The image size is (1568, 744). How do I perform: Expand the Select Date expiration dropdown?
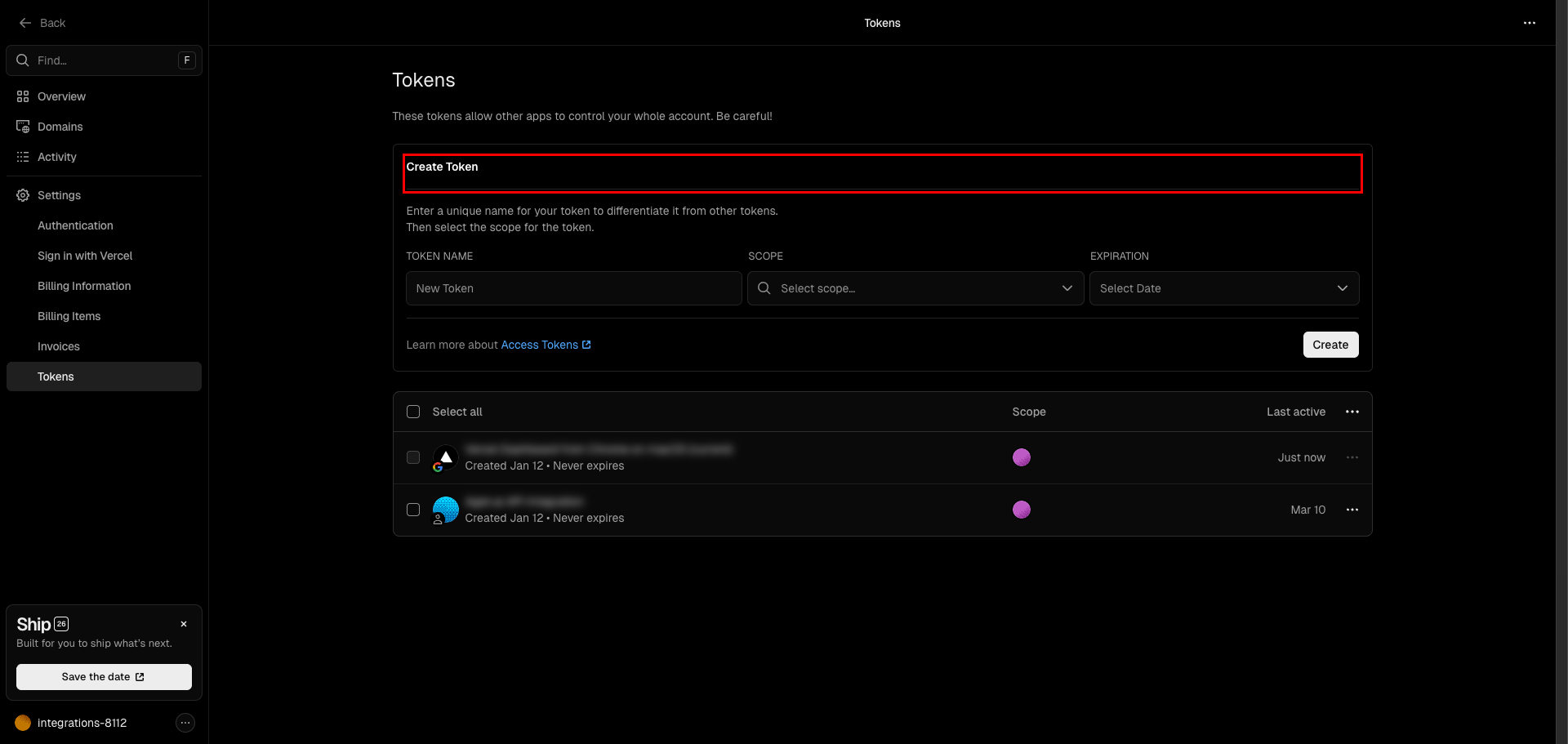click(1224, 288)
